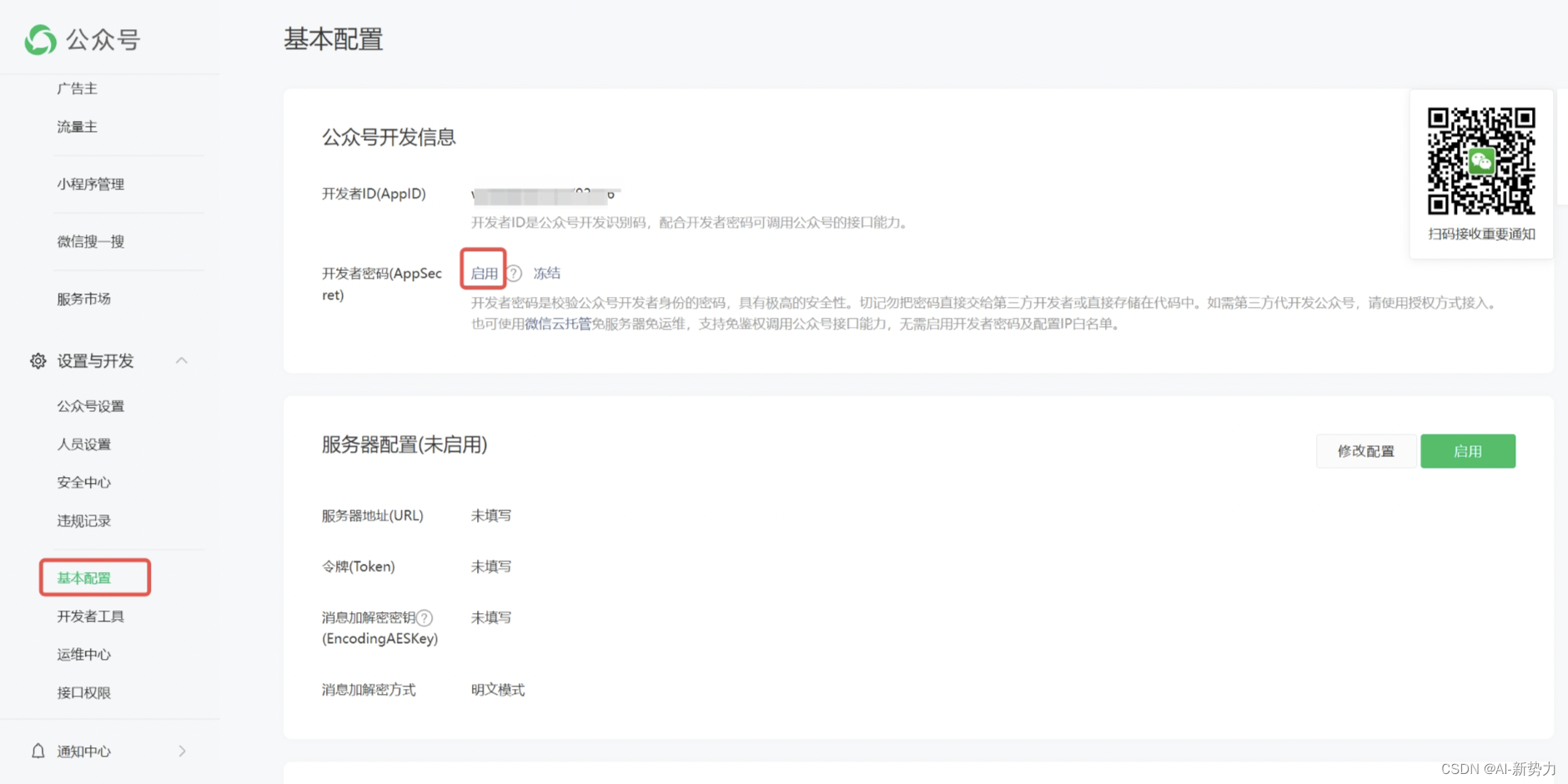Click the QR code for notifications
Screen dimensions: 1568x784
[x=1481, y=161]
